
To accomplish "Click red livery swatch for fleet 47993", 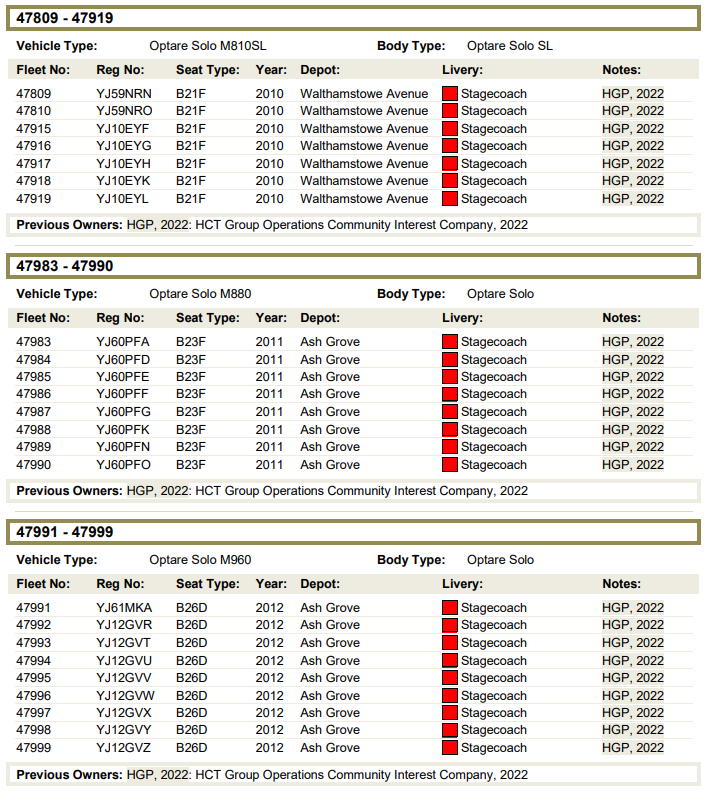I will [450, 643].
